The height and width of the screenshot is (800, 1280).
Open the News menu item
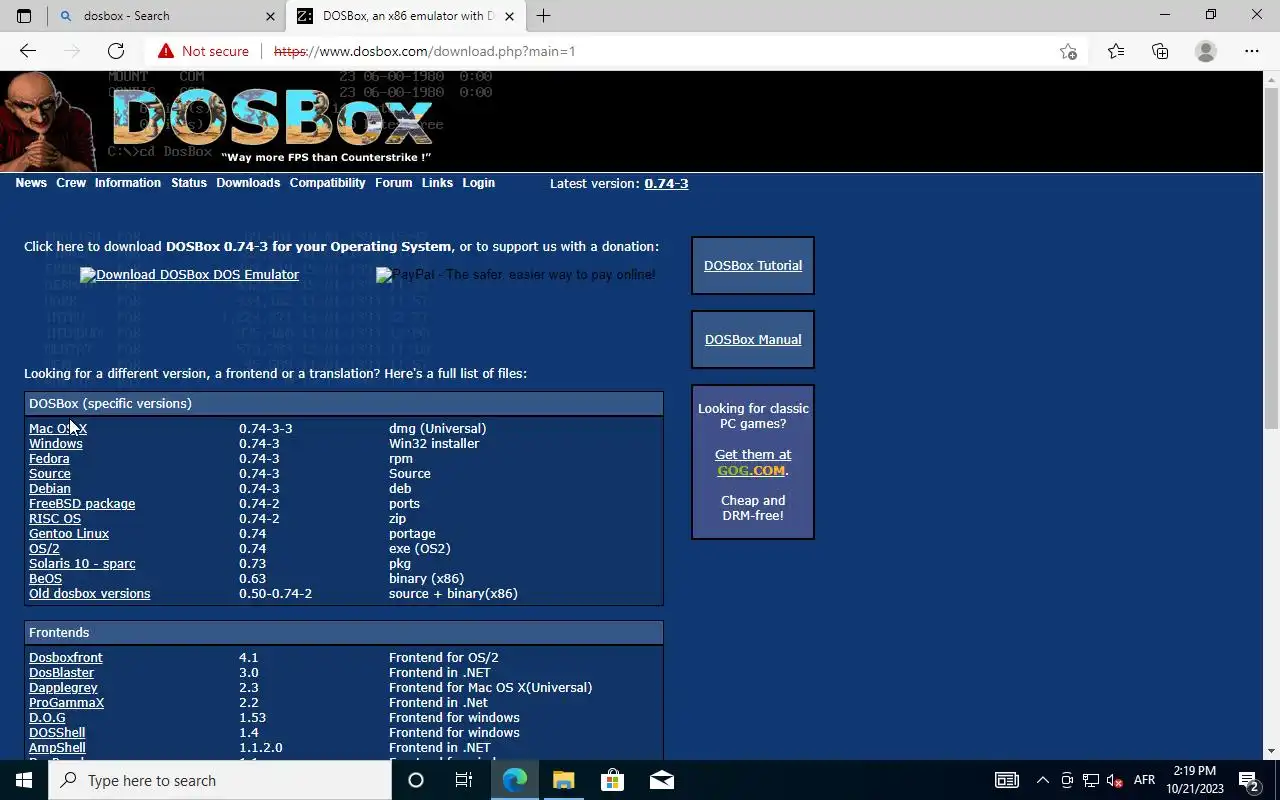click(31, 183)
